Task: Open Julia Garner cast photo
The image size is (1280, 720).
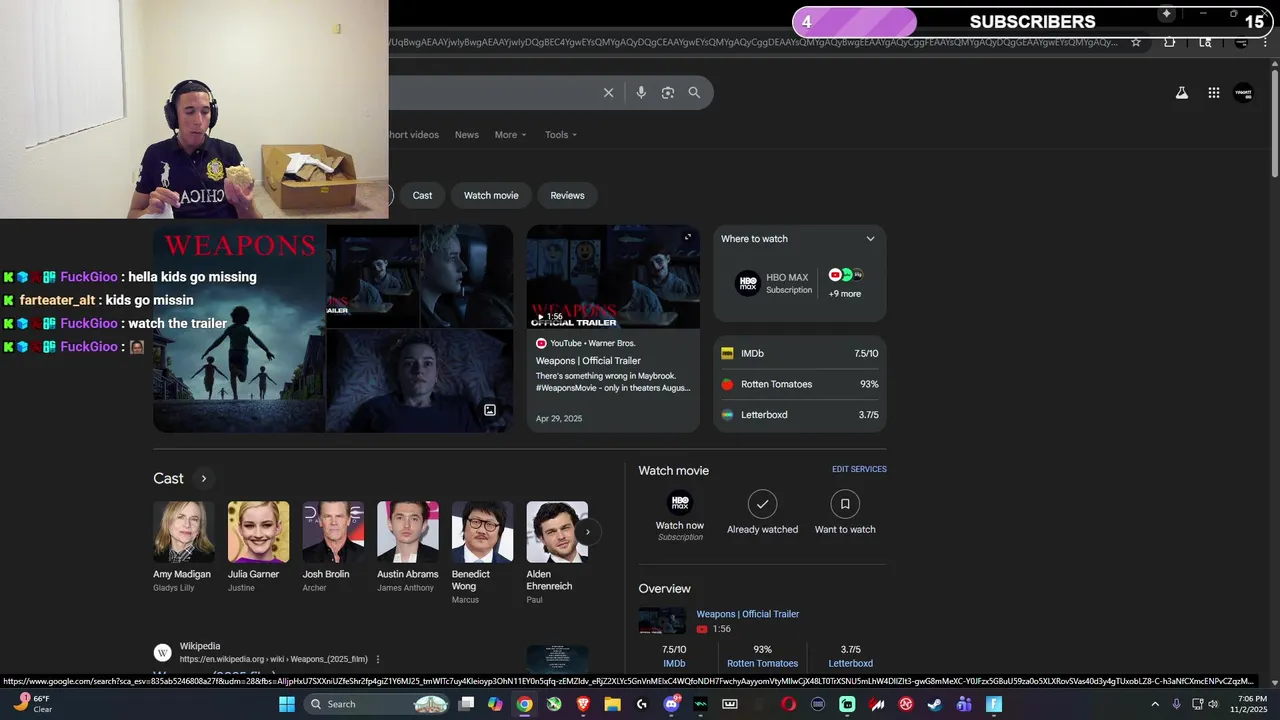Action: [258, 532]
